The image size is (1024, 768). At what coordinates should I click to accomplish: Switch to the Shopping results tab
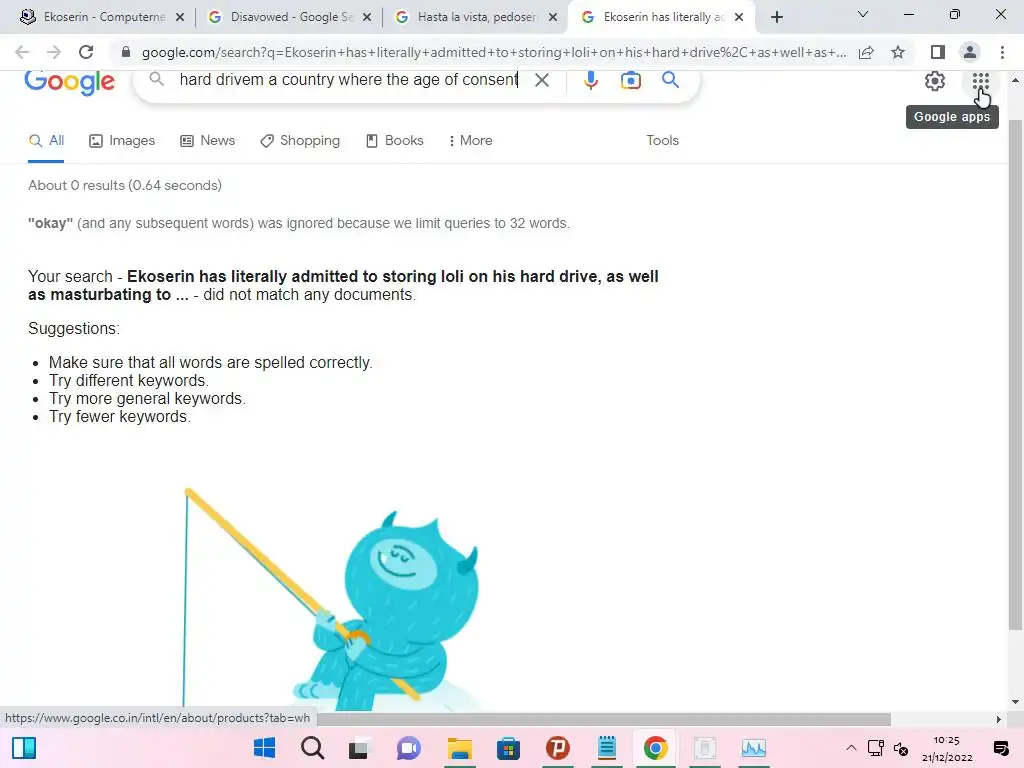pyautogui.click(x=300, y=140)
